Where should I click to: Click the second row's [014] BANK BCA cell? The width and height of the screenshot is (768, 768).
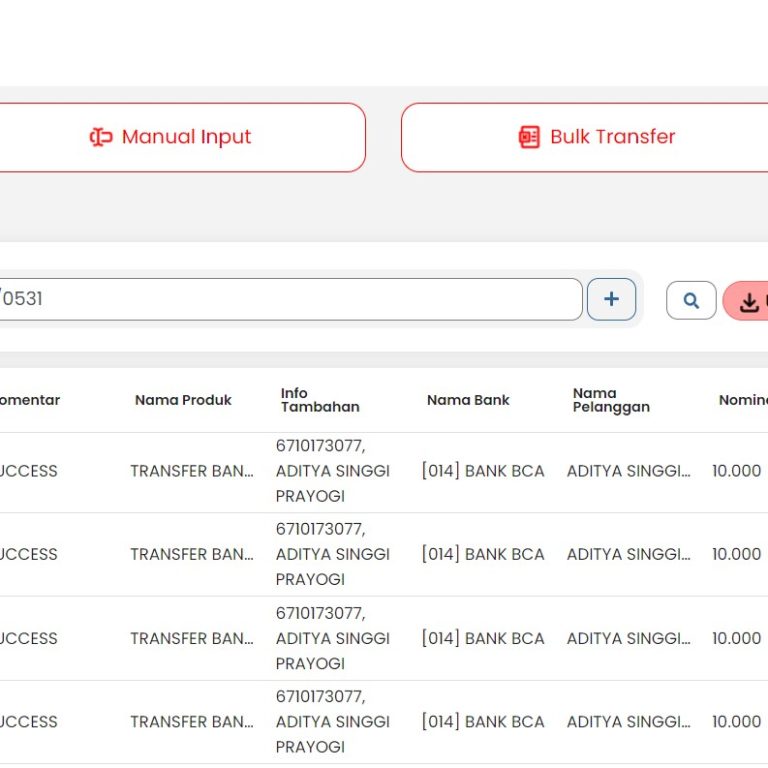pyautogui.click(x=483, y=554)
